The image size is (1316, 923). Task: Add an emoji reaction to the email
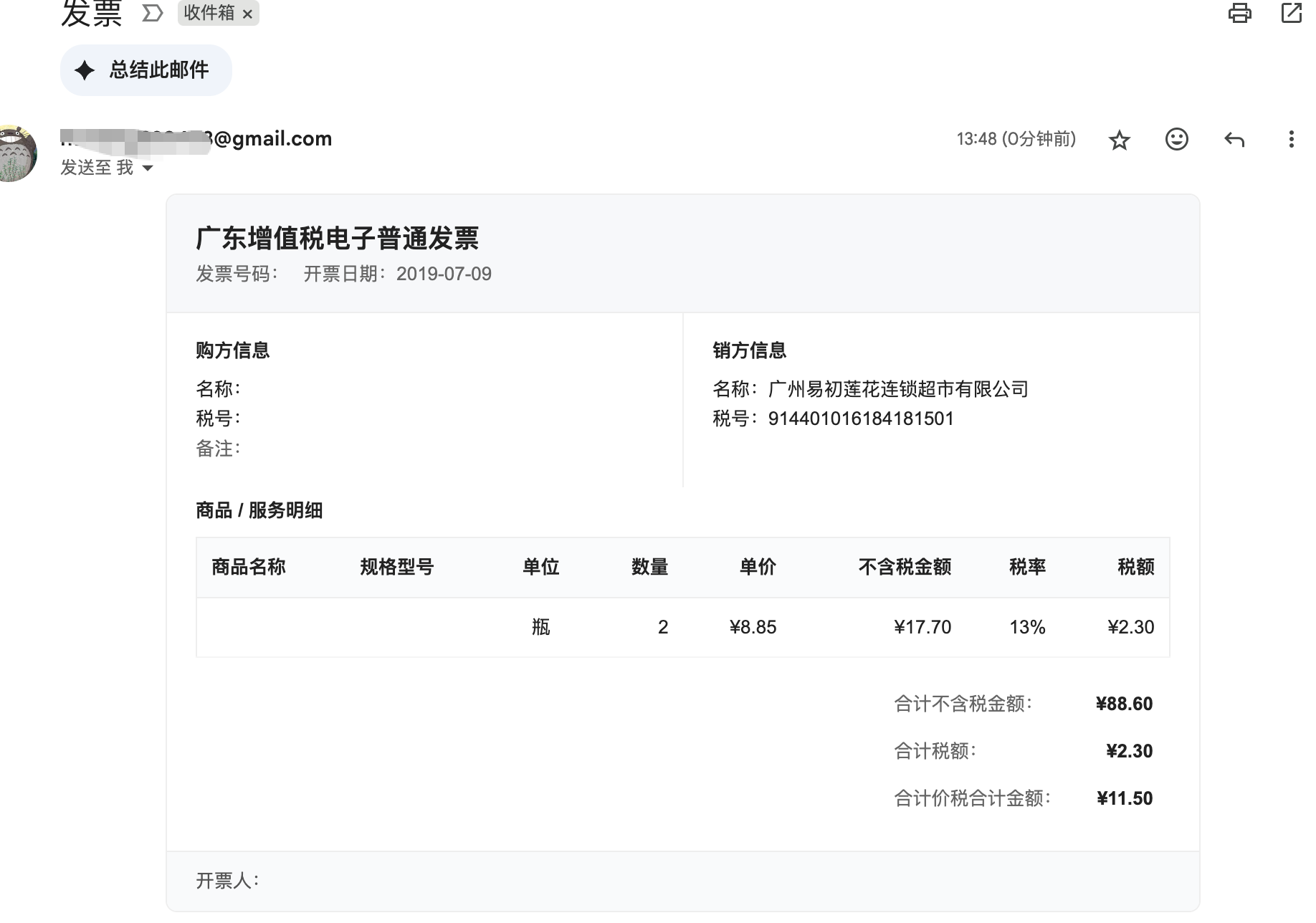point(1176,139)
